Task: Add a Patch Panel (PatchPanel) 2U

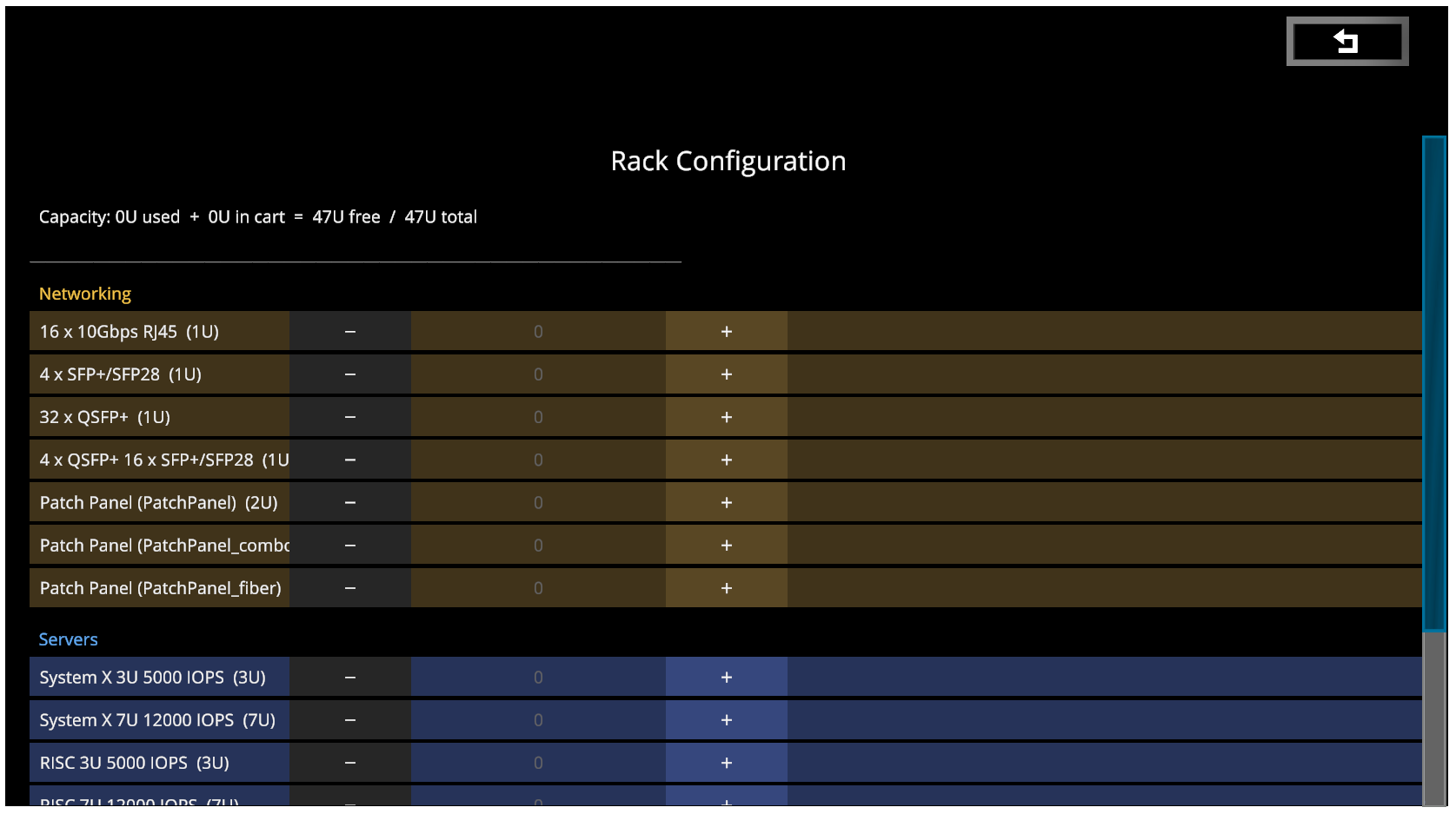Action: [726, 503]
